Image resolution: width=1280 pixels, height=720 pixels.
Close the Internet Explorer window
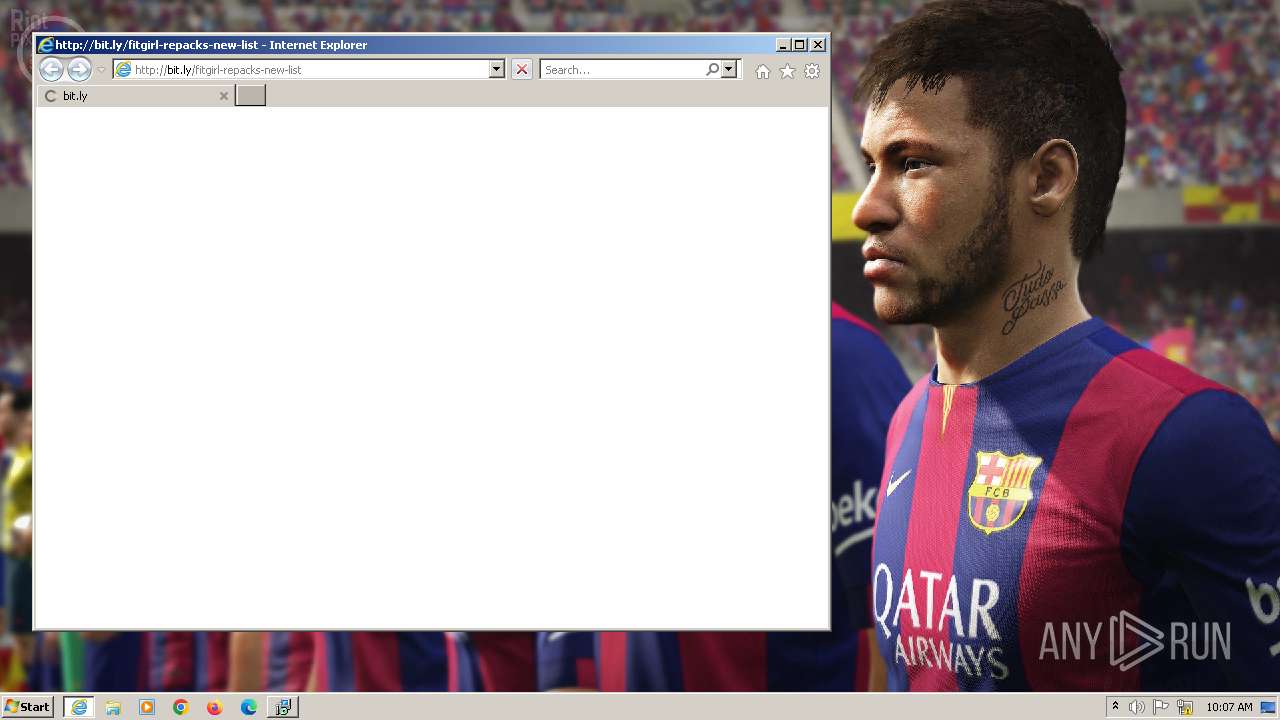pos(818,45)
